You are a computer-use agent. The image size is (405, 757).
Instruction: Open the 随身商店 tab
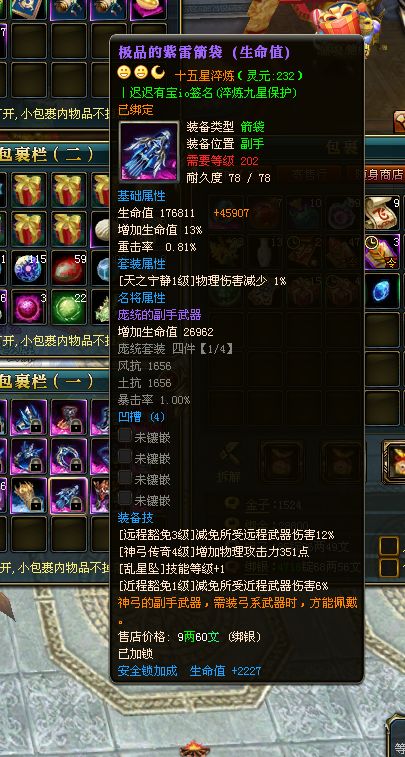384,174
